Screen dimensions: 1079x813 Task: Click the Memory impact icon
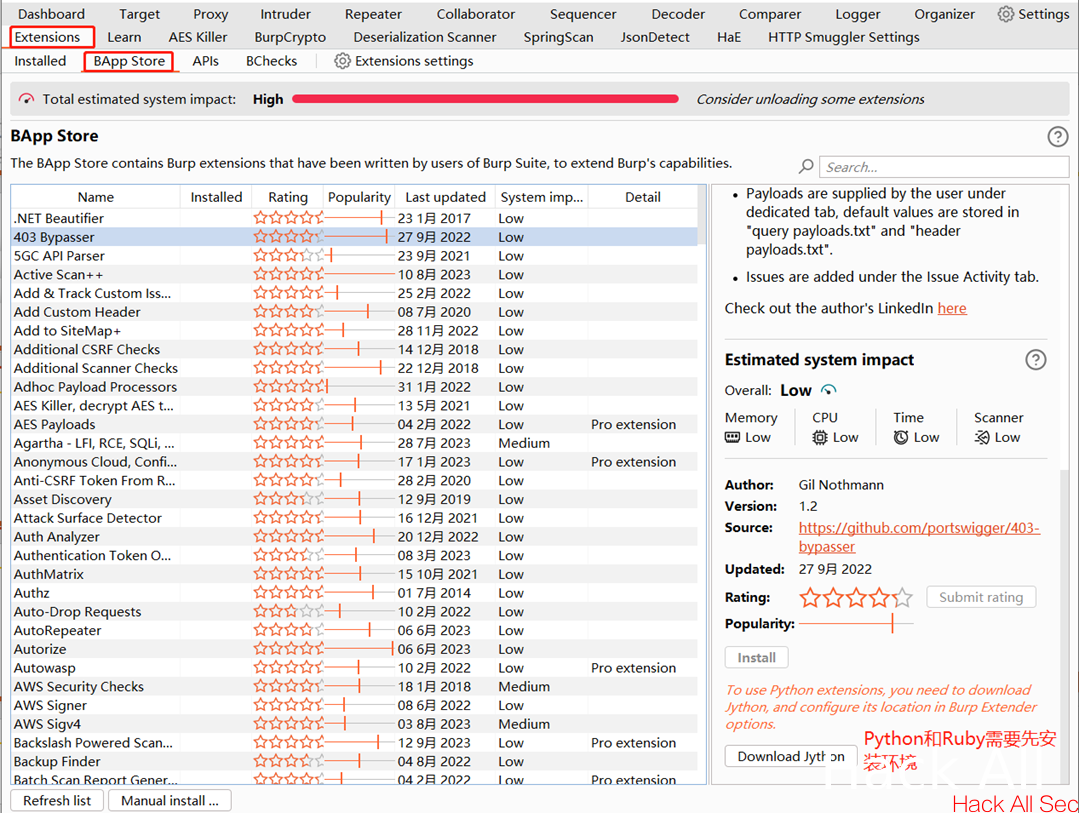click(732, 437)
